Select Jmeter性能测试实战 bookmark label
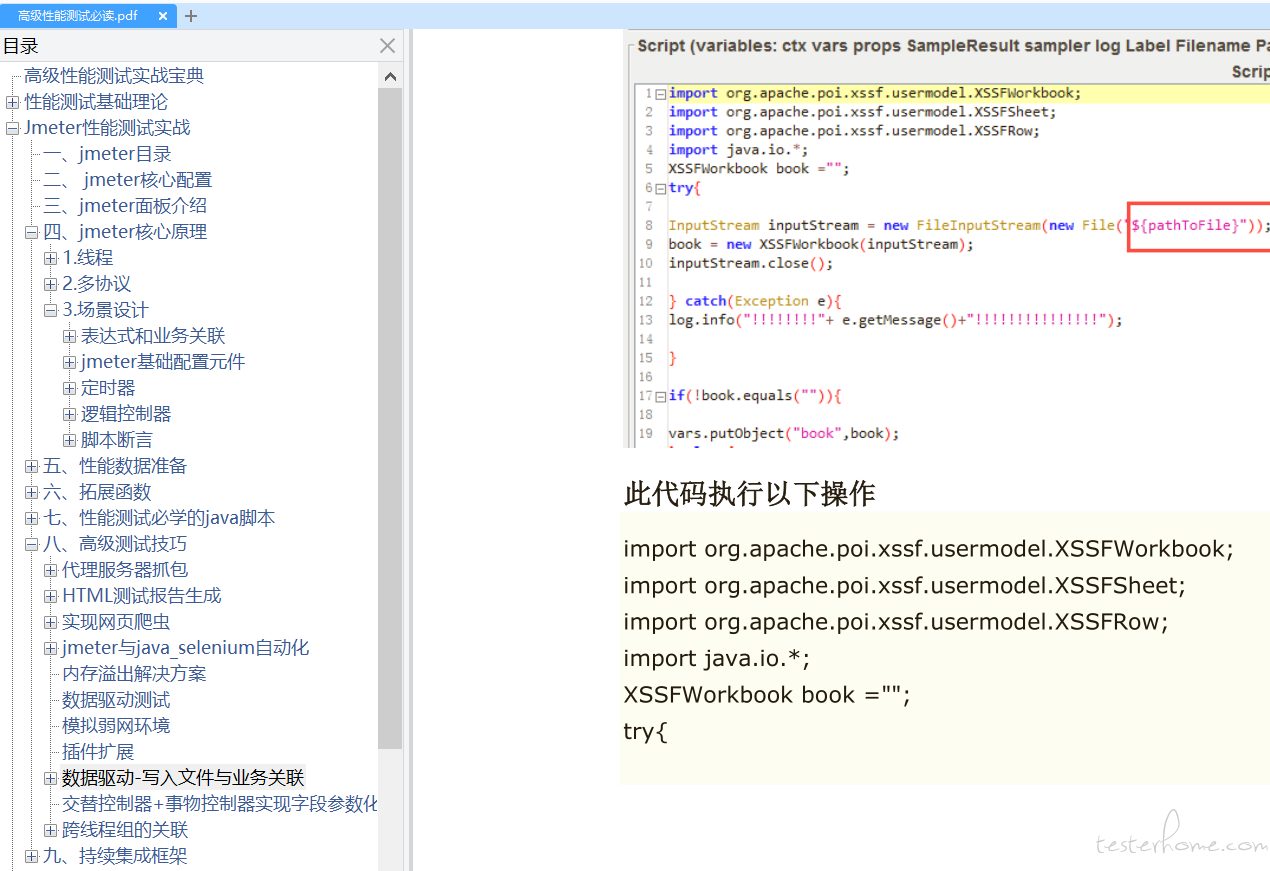 107,128
